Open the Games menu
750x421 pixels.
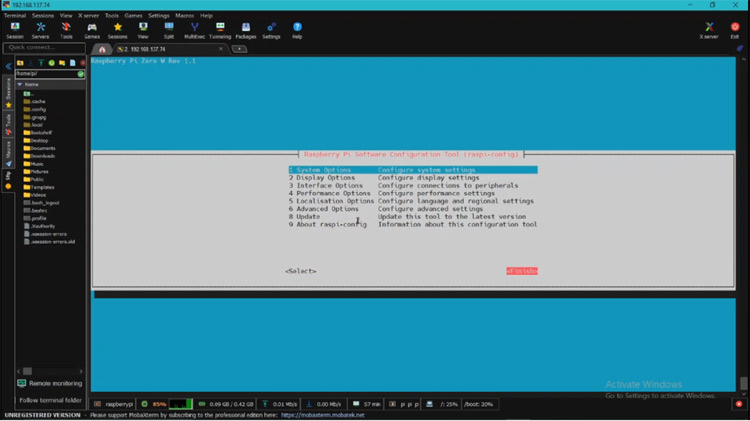pyautogui.click(x=133, y=15)
